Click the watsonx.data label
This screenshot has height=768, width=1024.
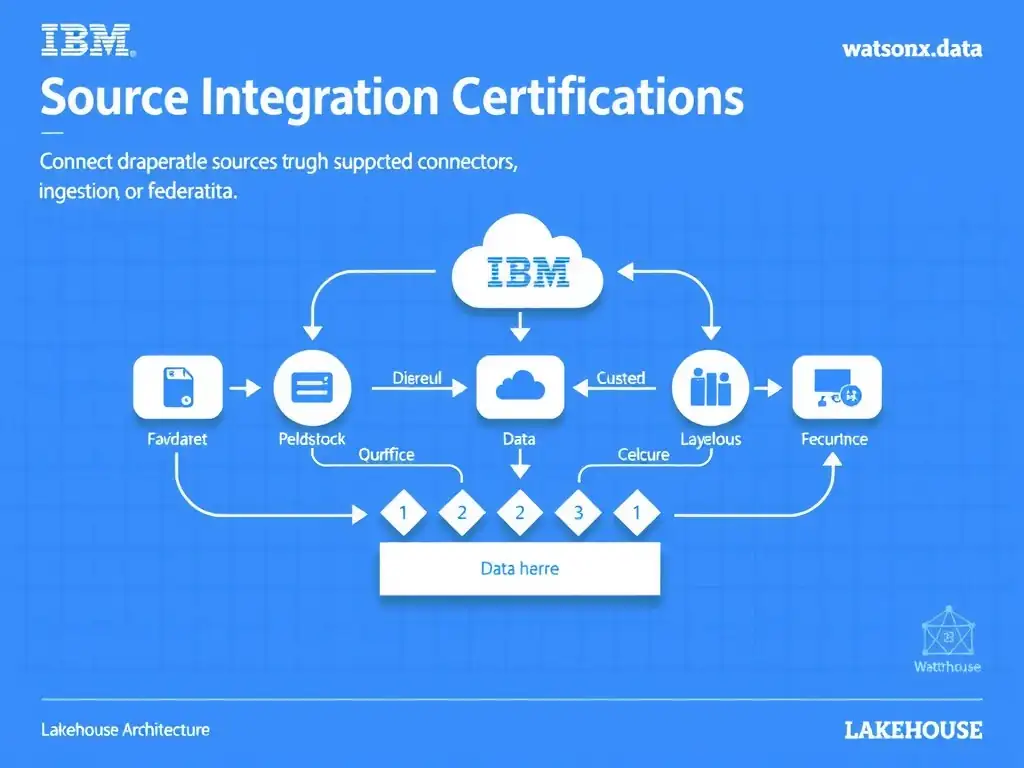[912, 49]
